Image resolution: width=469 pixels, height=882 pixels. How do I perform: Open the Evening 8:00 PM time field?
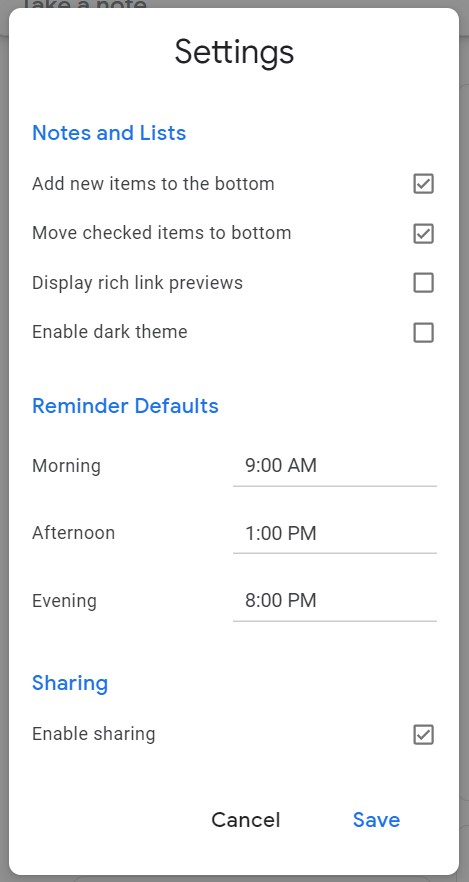(335, 601)
